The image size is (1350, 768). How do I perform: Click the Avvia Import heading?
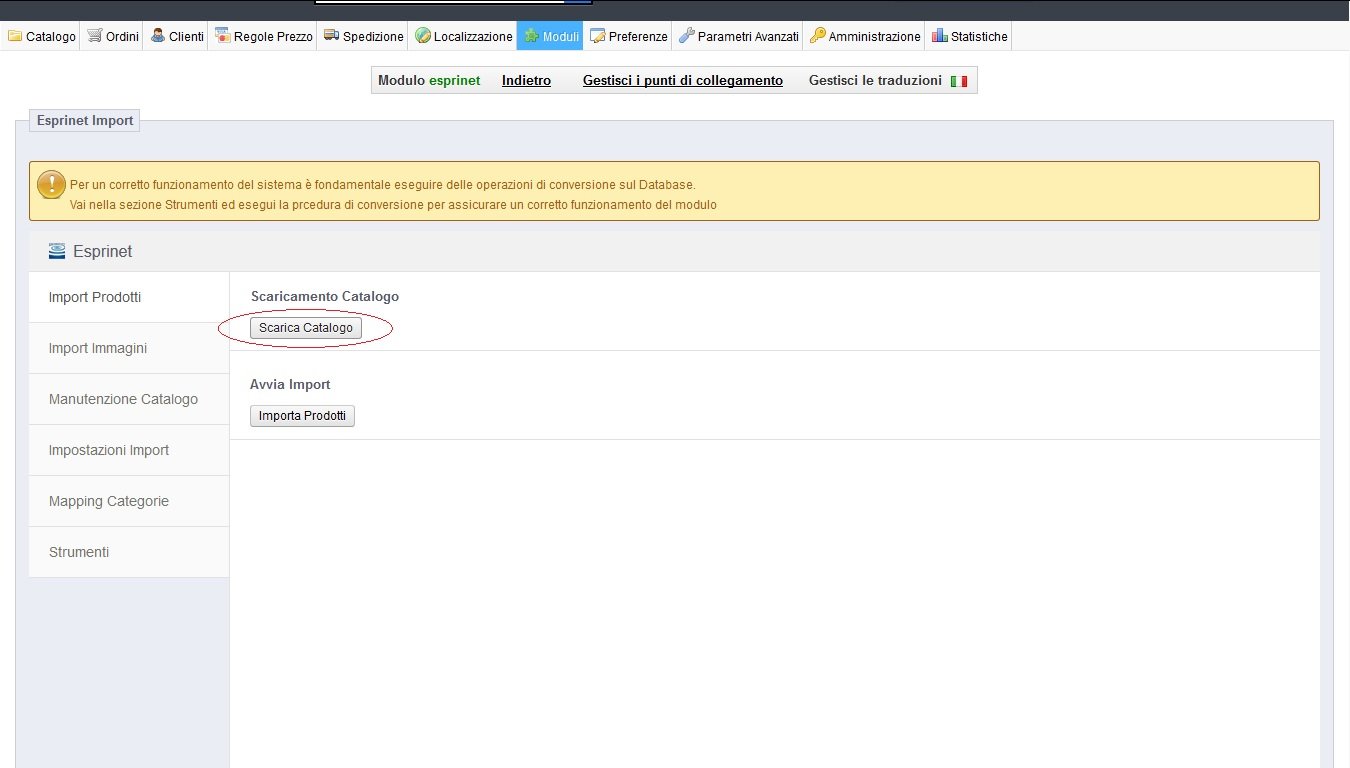tap(290, 384)
